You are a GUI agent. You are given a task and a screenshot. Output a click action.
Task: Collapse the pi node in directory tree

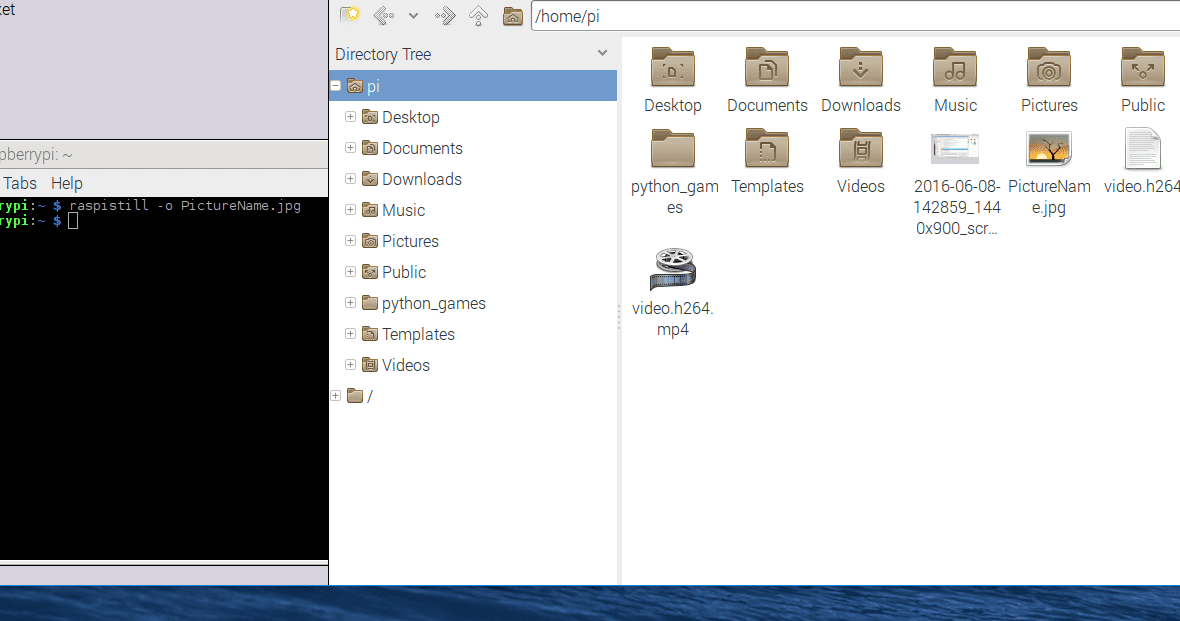click(x=336, y=86)
